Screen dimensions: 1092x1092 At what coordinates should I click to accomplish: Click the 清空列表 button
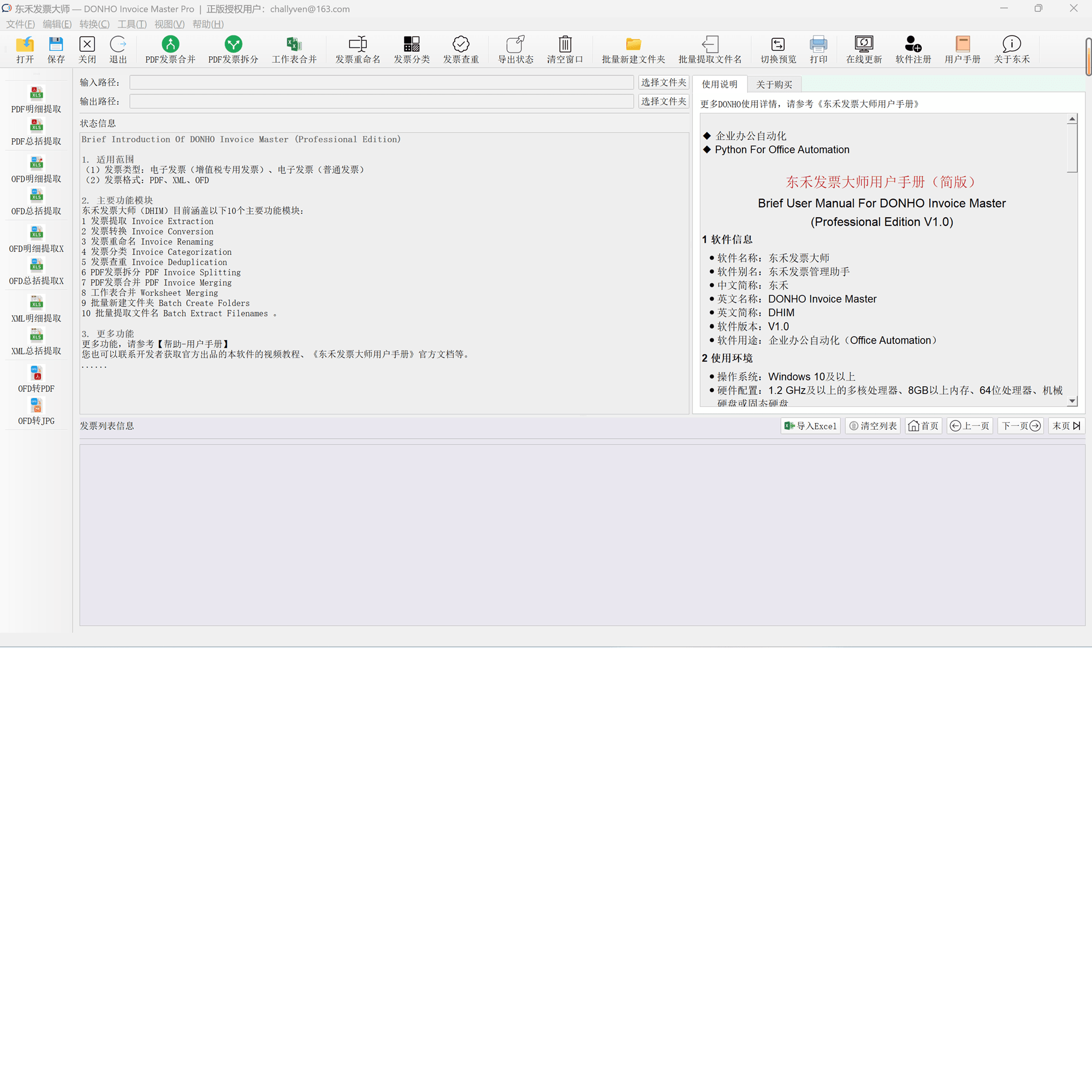[873, 426]
